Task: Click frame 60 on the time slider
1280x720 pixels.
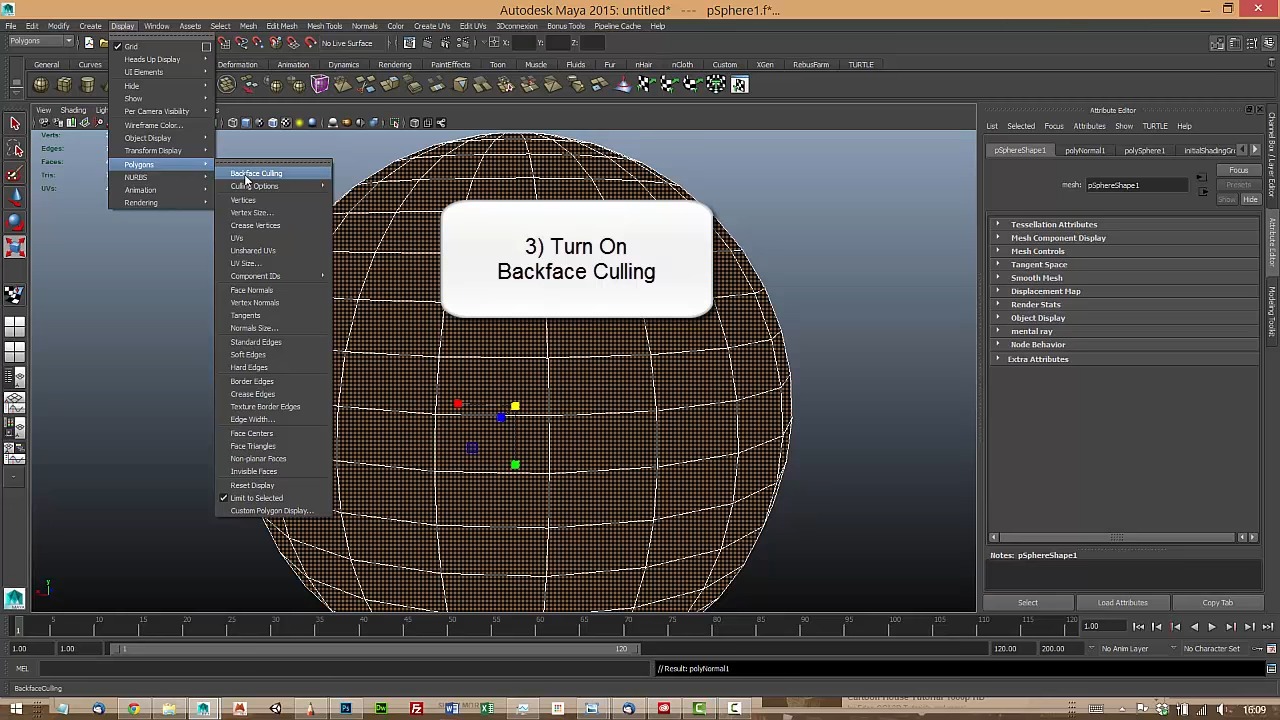Action: click(x=540, y=627)
